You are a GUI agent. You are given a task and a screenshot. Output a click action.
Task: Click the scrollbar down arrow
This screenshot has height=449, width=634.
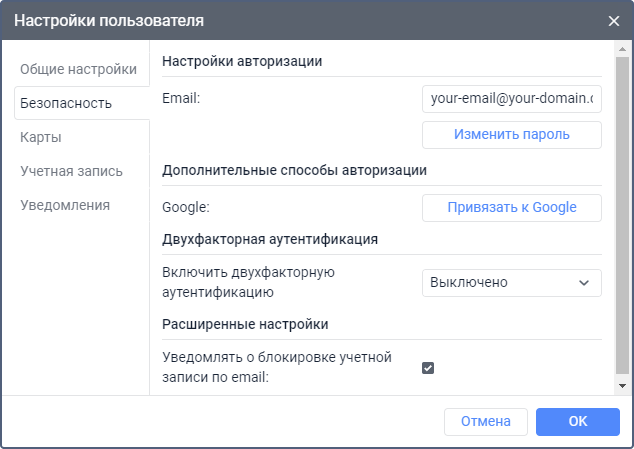(622, 385)
